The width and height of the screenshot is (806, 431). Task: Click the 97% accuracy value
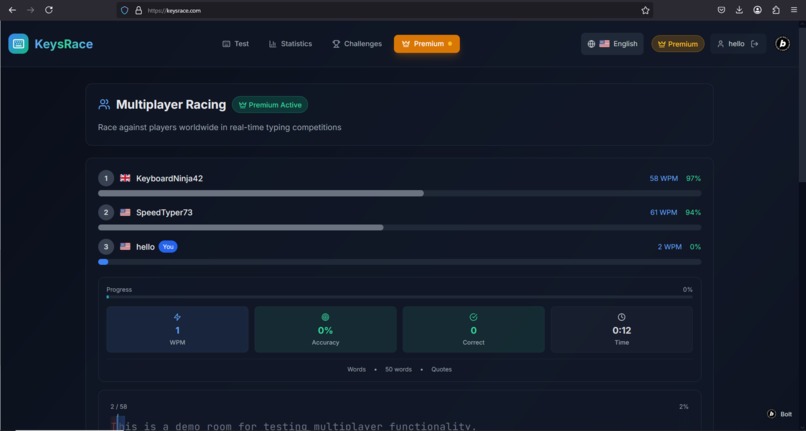693,178
